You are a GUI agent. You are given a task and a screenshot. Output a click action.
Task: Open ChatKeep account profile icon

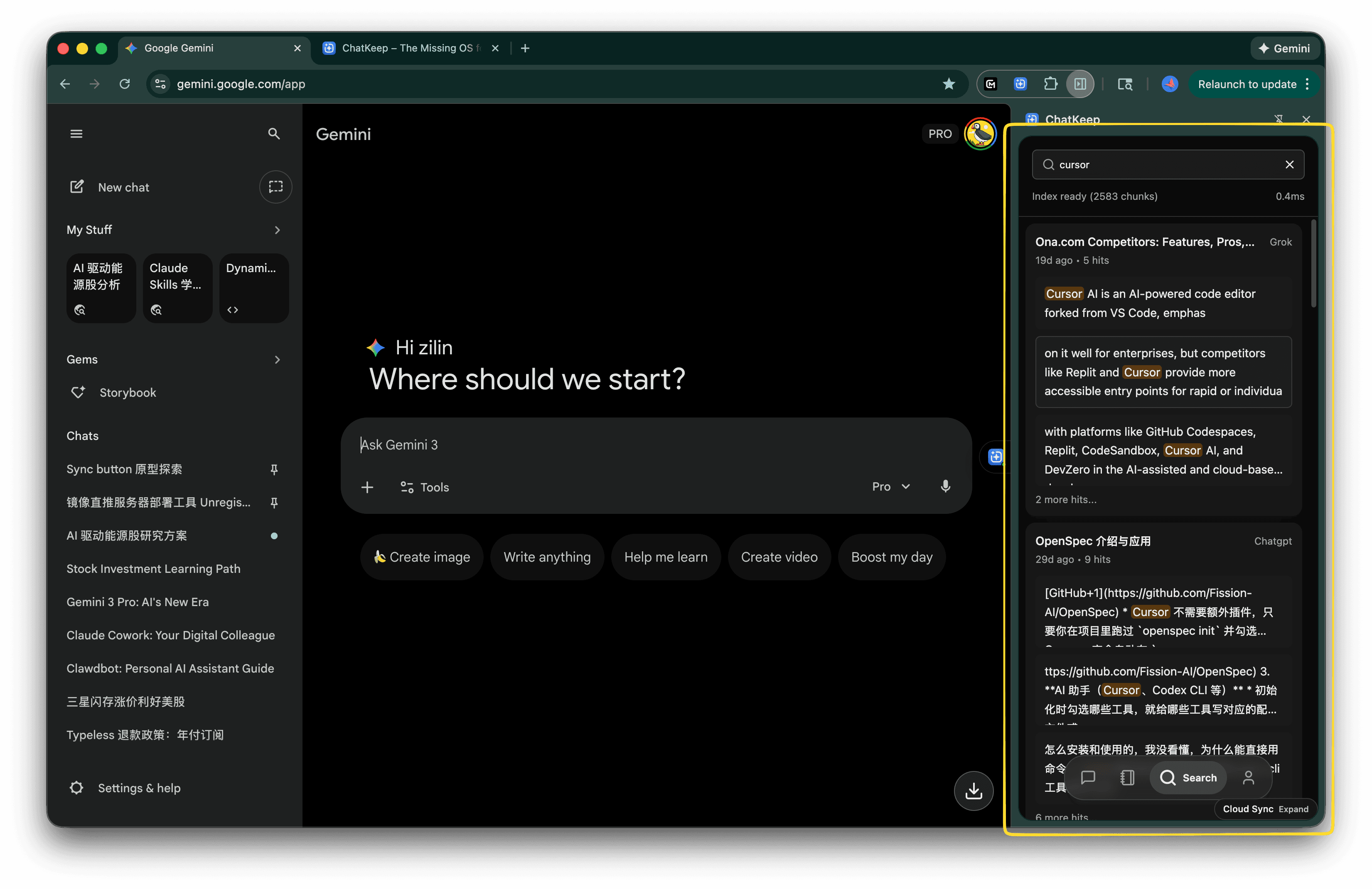1249,777
